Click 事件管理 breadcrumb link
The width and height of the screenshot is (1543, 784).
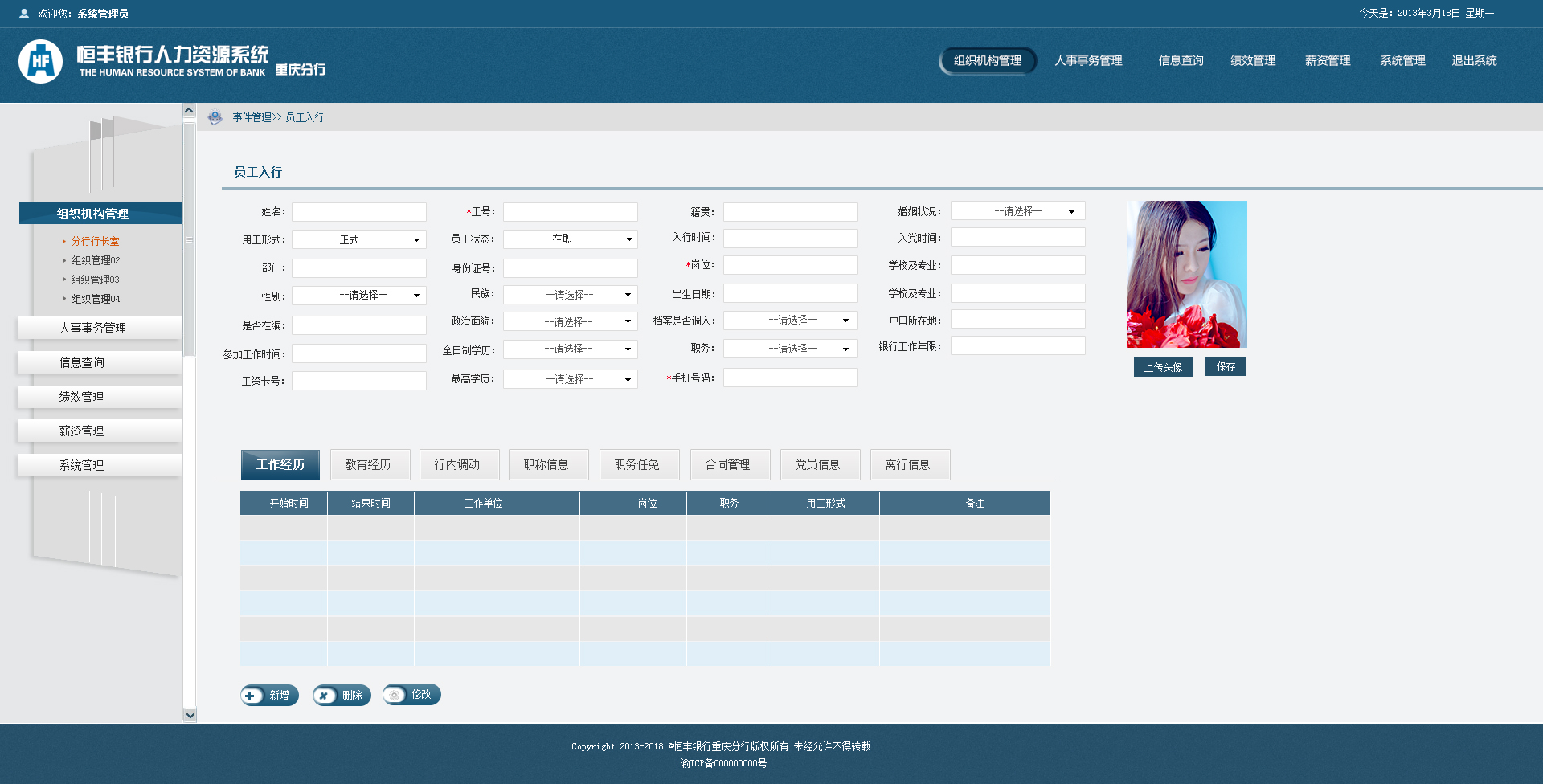(252, 117)
